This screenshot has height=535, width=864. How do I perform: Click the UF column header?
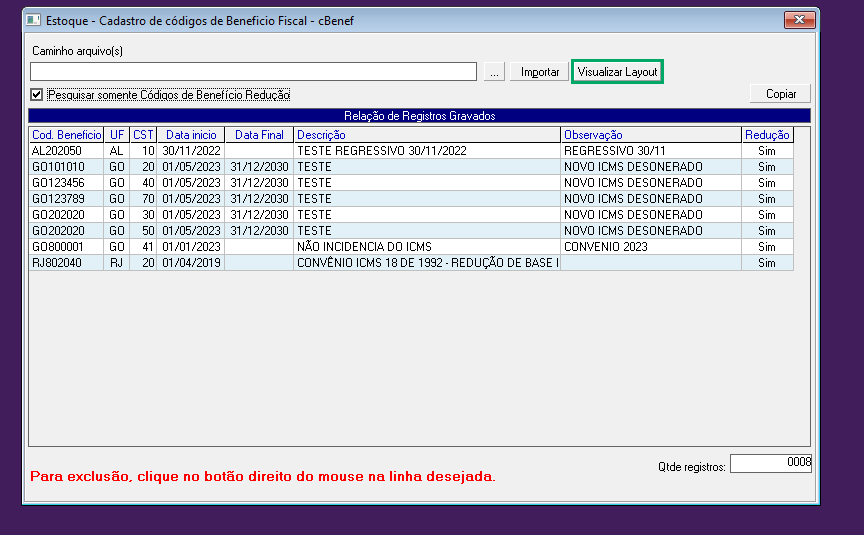[x=117, y=135]
